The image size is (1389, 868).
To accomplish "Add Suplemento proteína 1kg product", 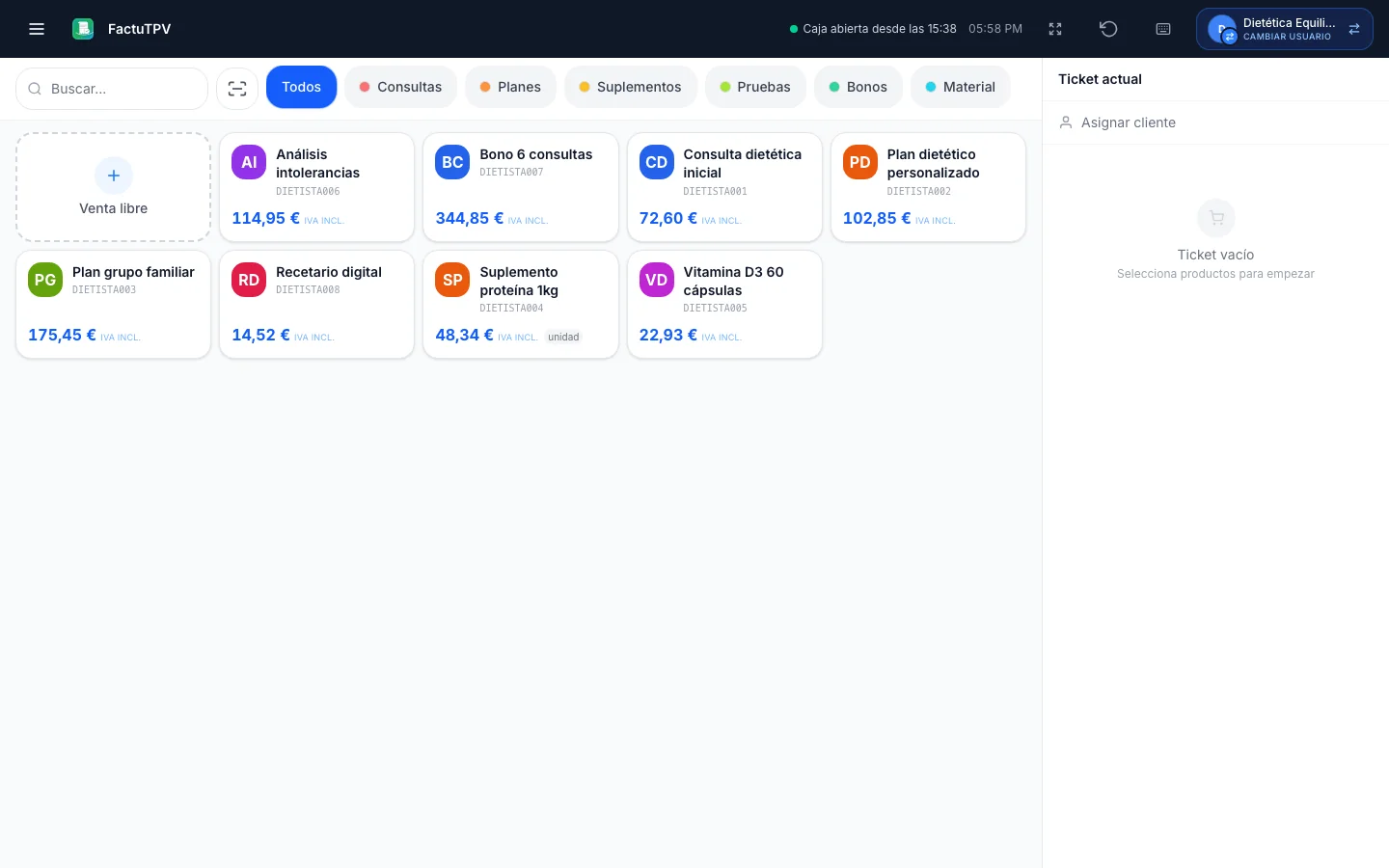I will (x=521, y=305).
